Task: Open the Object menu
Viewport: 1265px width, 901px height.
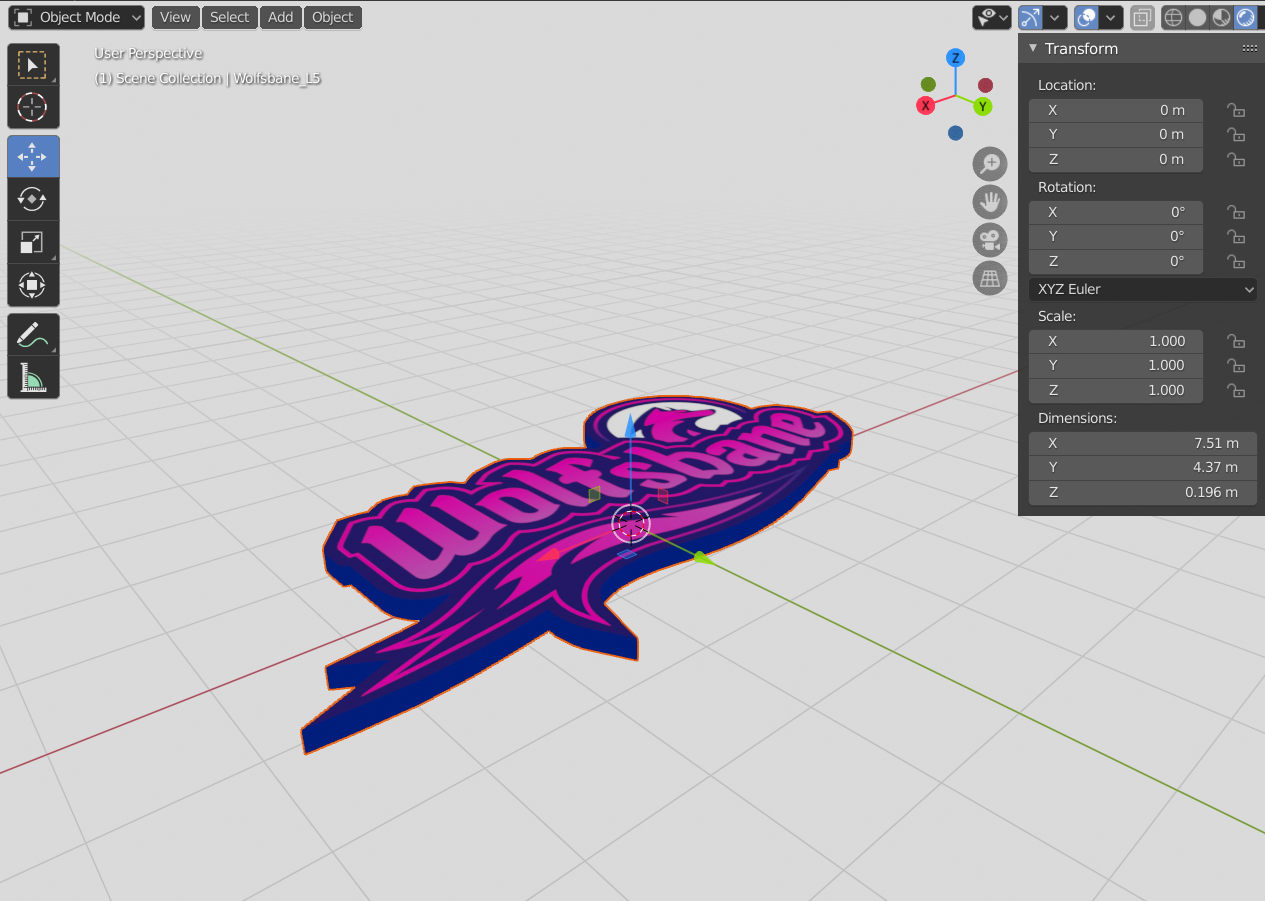Action: 333,17
